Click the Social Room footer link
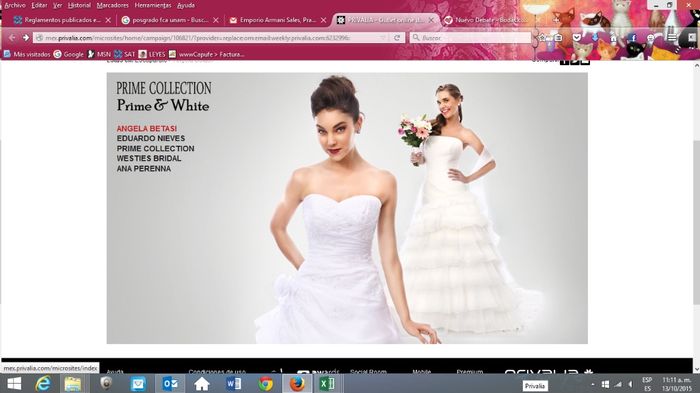 pos(368,371)
